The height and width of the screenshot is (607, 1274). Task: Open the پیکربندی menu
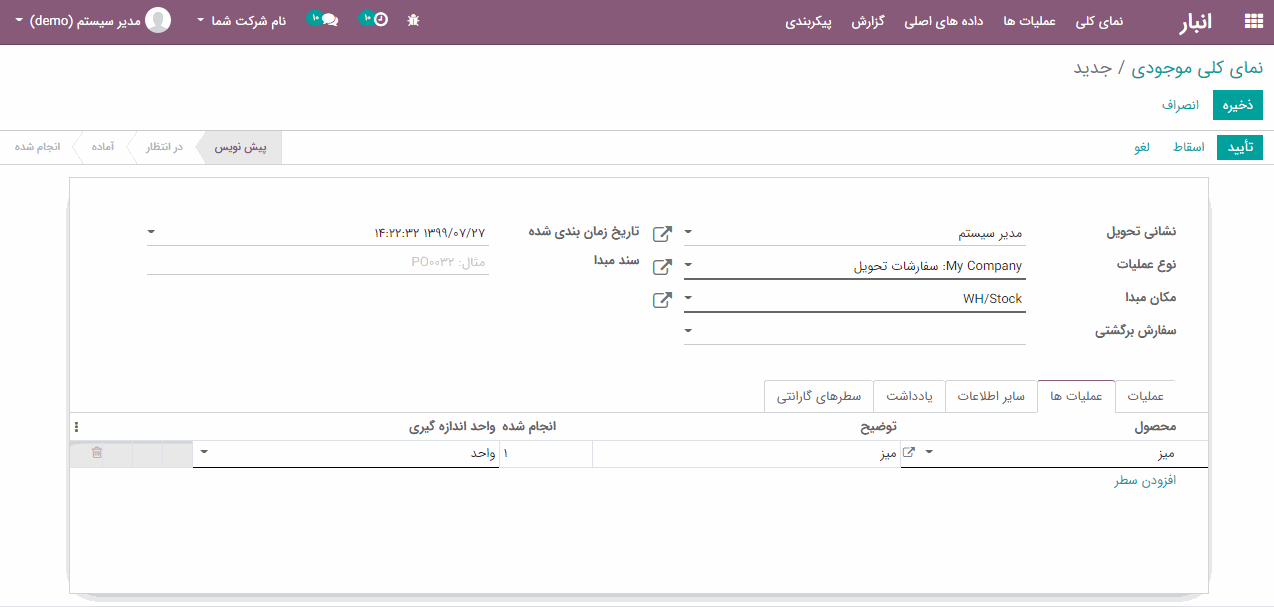point(809,21)
